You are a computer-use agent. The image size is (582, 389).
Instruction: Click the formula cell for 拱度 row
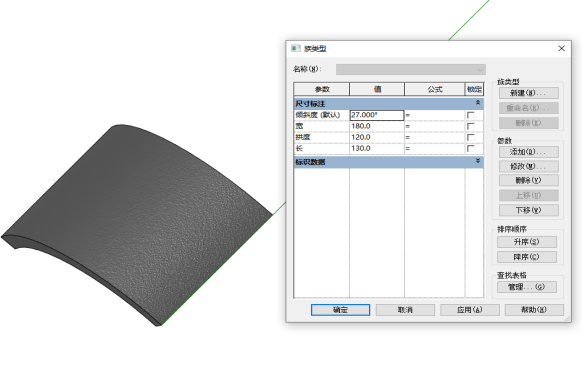[435, 137]
